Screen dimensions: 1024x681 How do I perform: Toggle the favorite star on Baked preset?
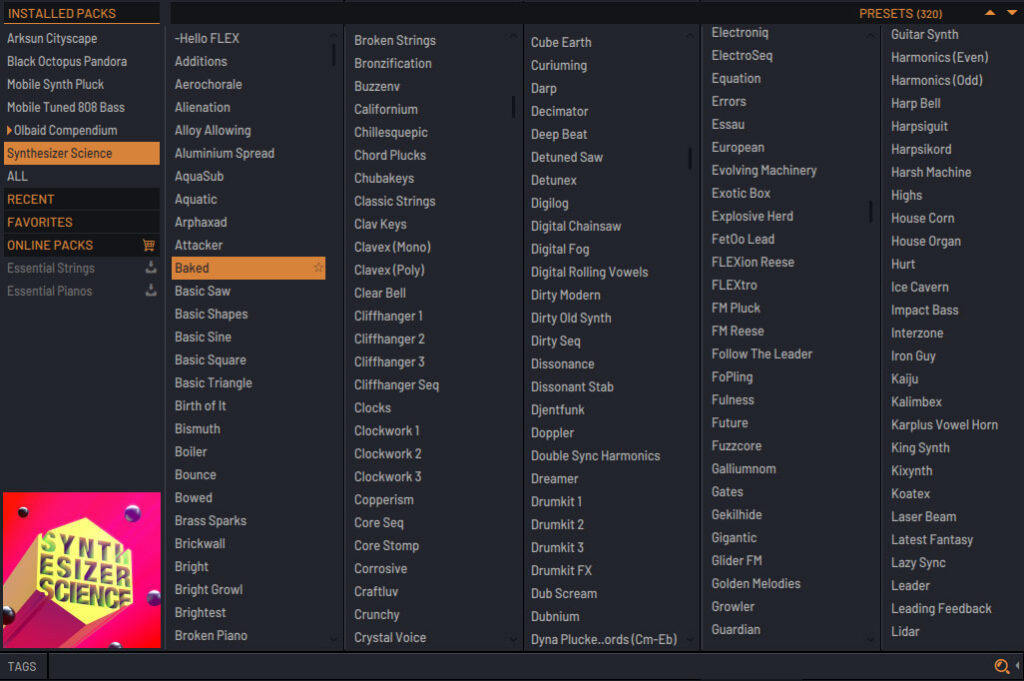tap(318, 268)
